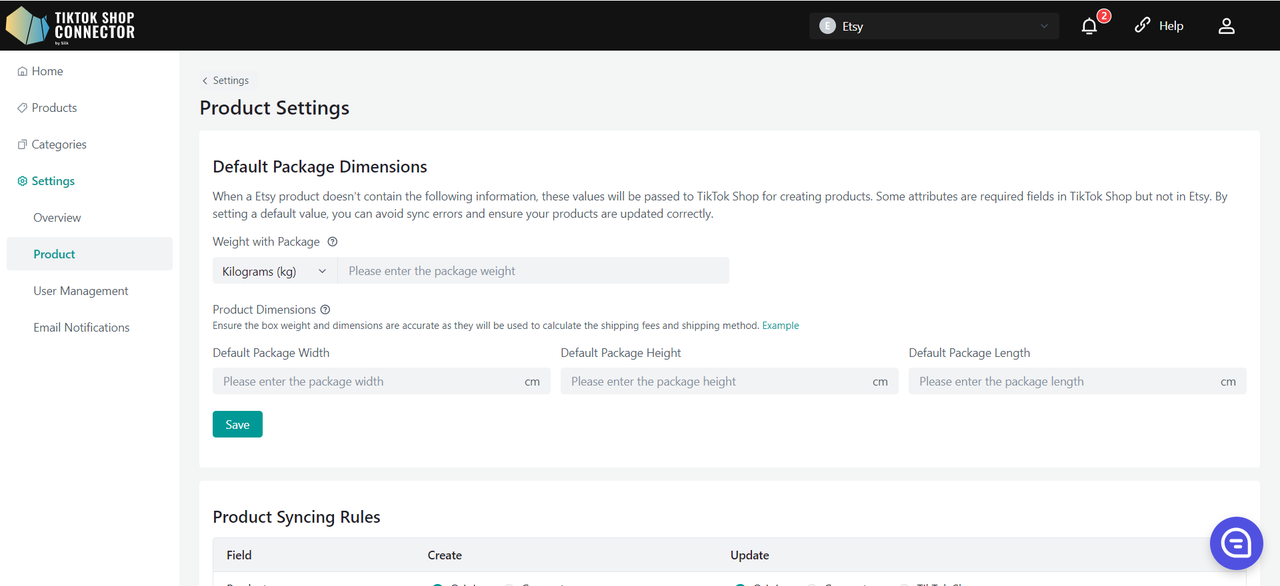Image resolution: width=1280 pixels, height=586 pixels.
Task: Show the Product Dimensions help tooltip
Action: (325, 310)
